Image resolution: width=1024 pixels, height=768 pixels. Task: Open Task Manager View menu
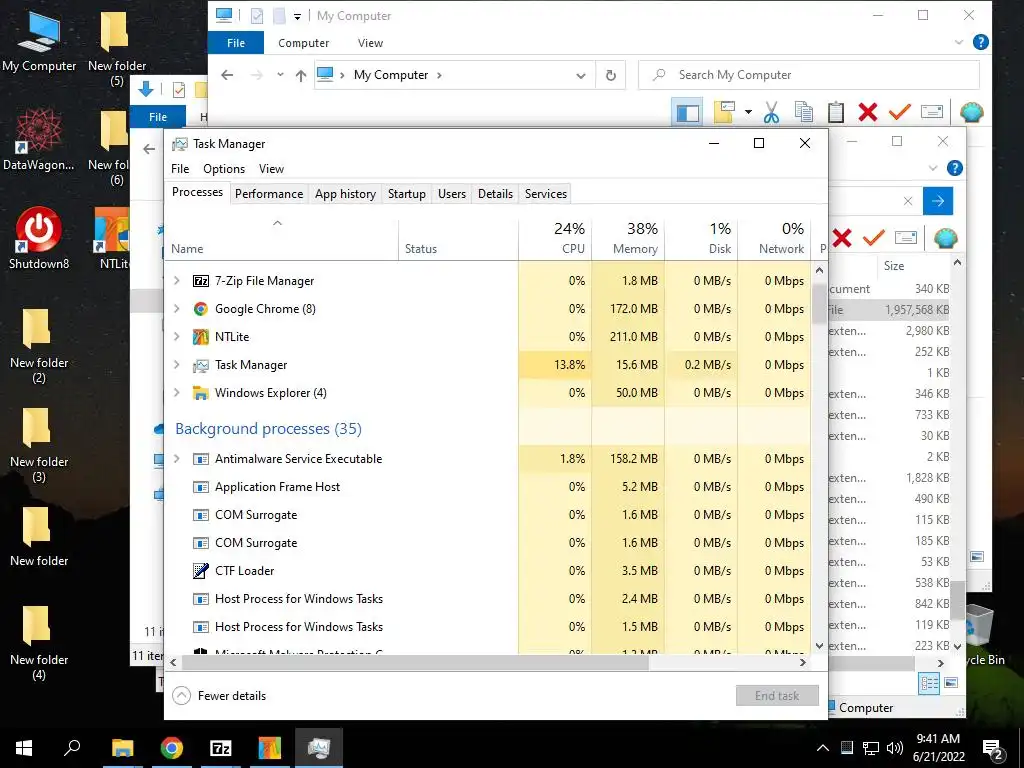point(271,169)
